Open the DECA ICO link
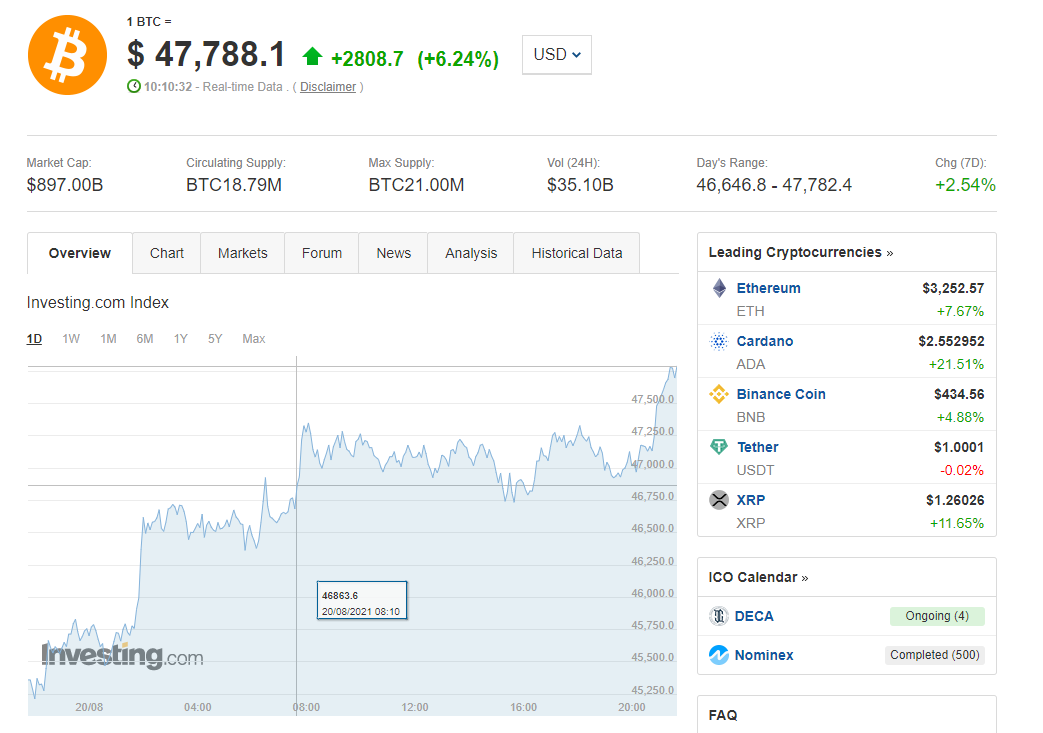 (x=754, y=616)
